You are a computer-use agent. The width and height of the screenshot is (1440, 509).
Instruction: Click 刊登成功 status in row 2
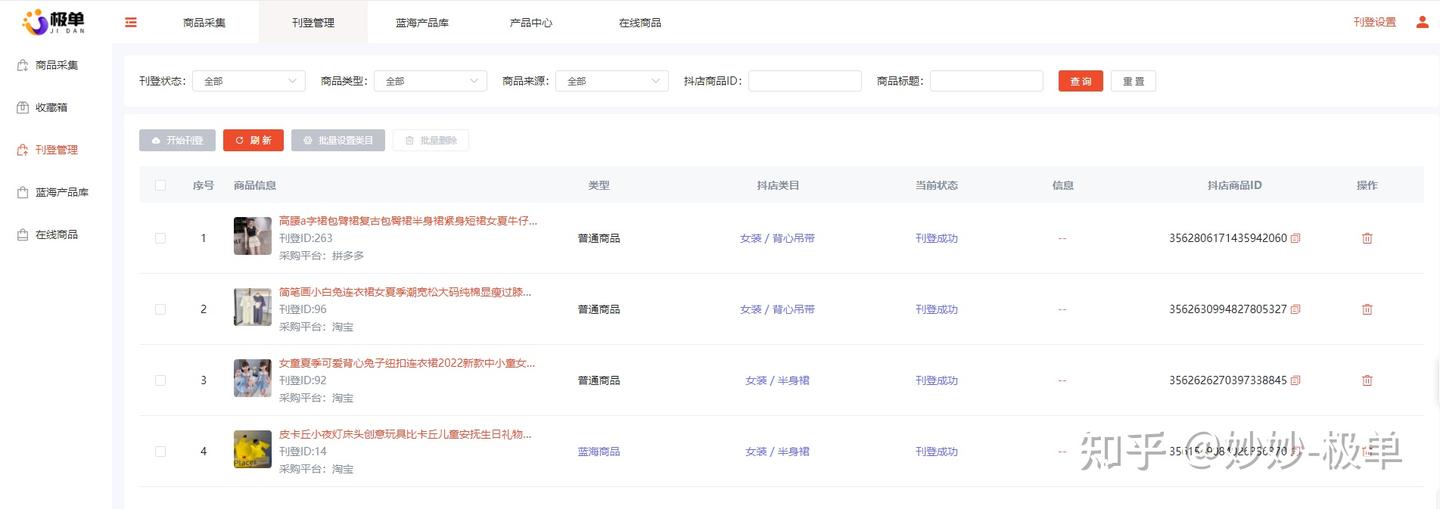pos(936,309)
